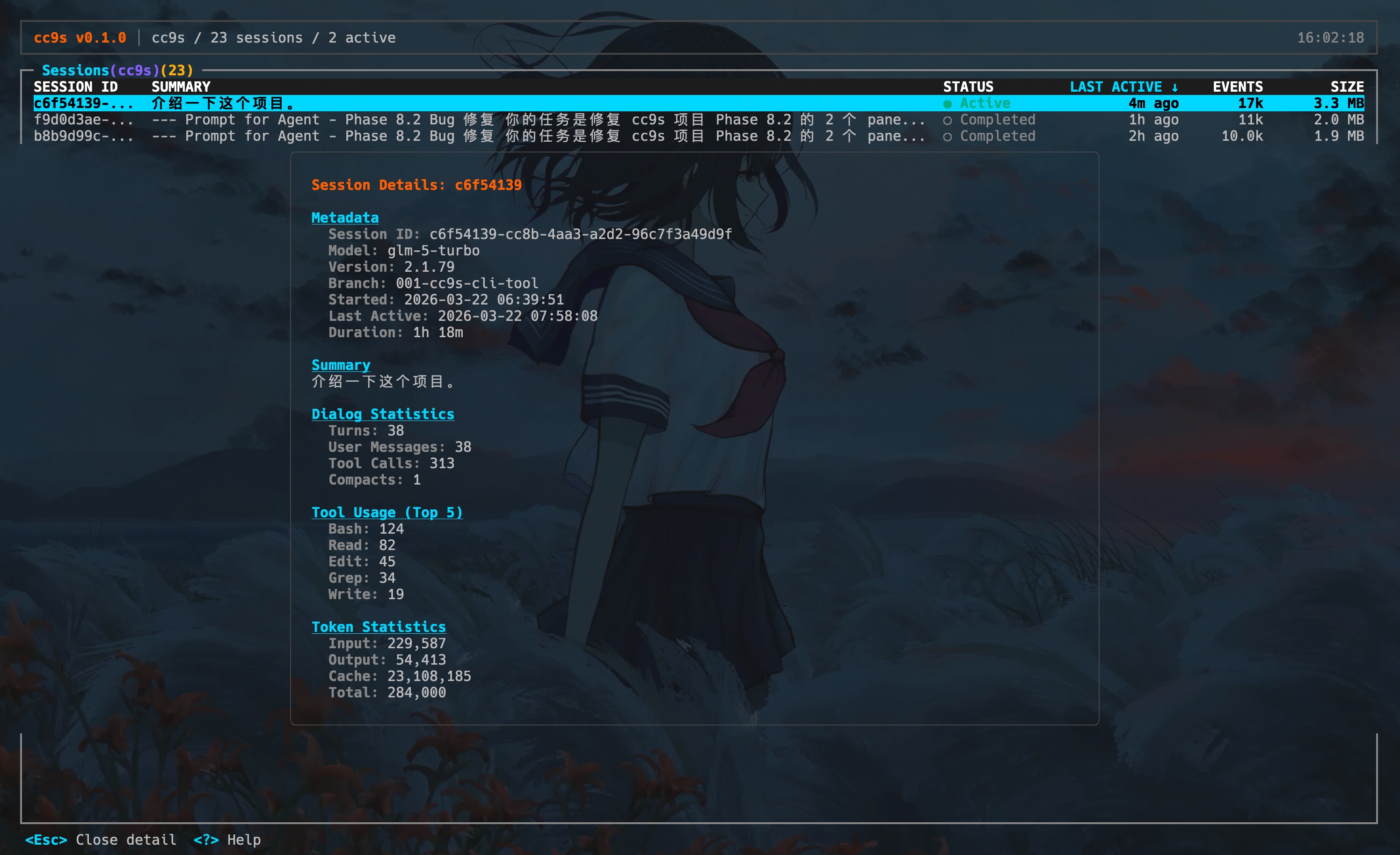
Task: Click the SESSION ID column header
Action: [76, 87]
